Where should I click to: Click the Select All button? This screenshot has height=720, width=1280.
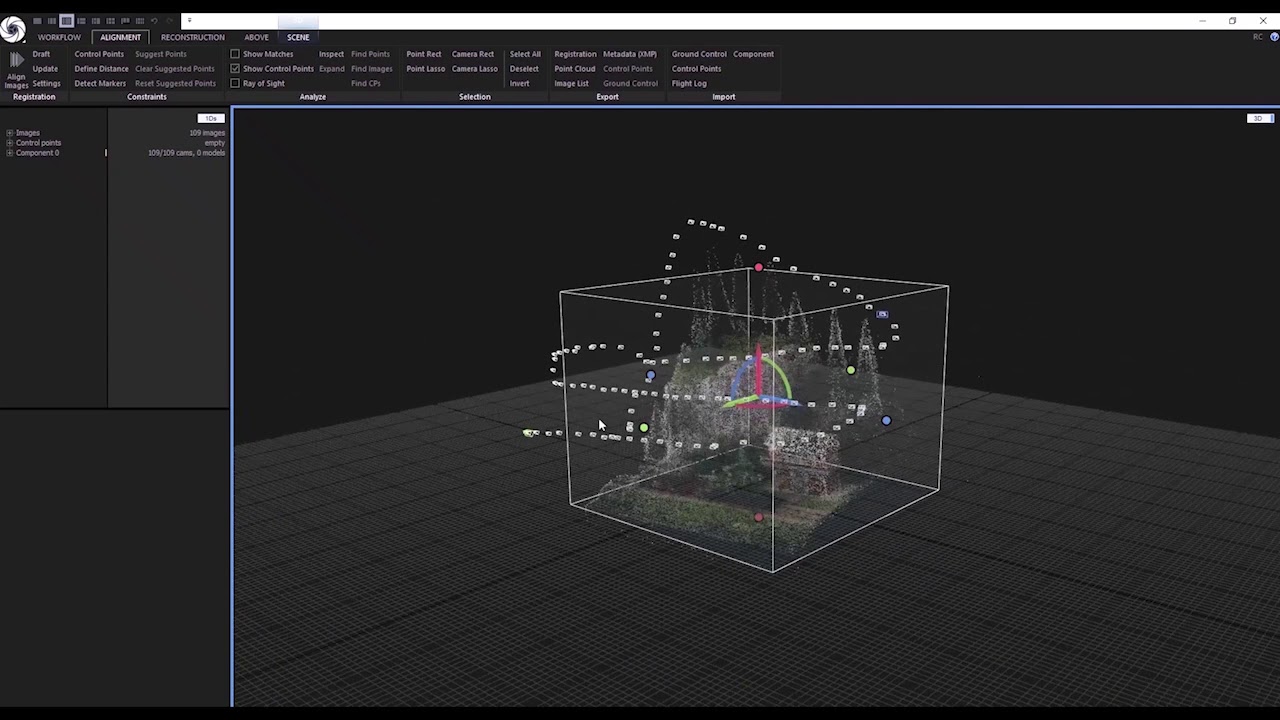pos(525,54)
